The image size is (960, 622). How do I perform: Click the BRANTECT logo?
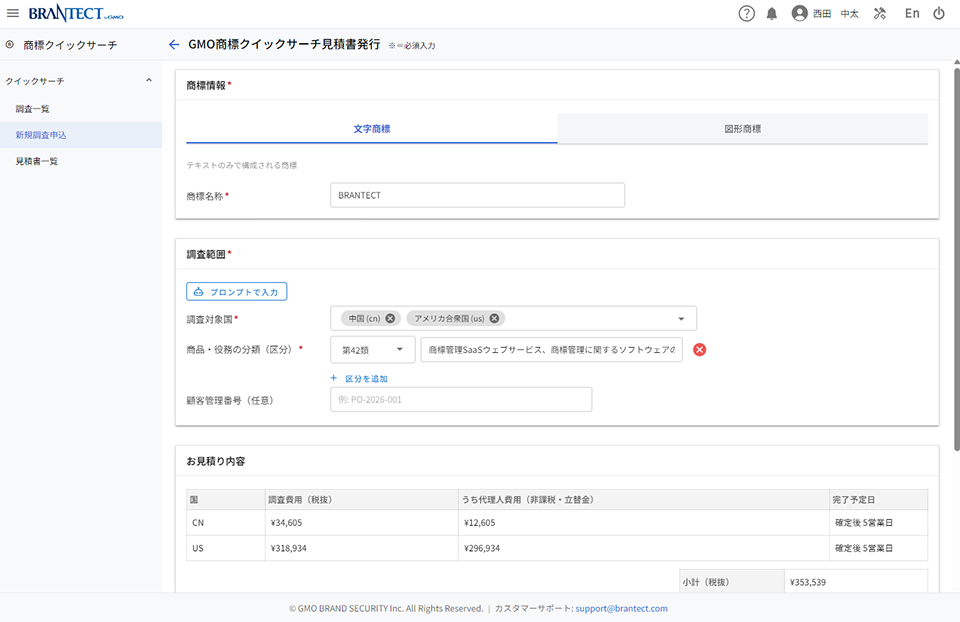76,13
